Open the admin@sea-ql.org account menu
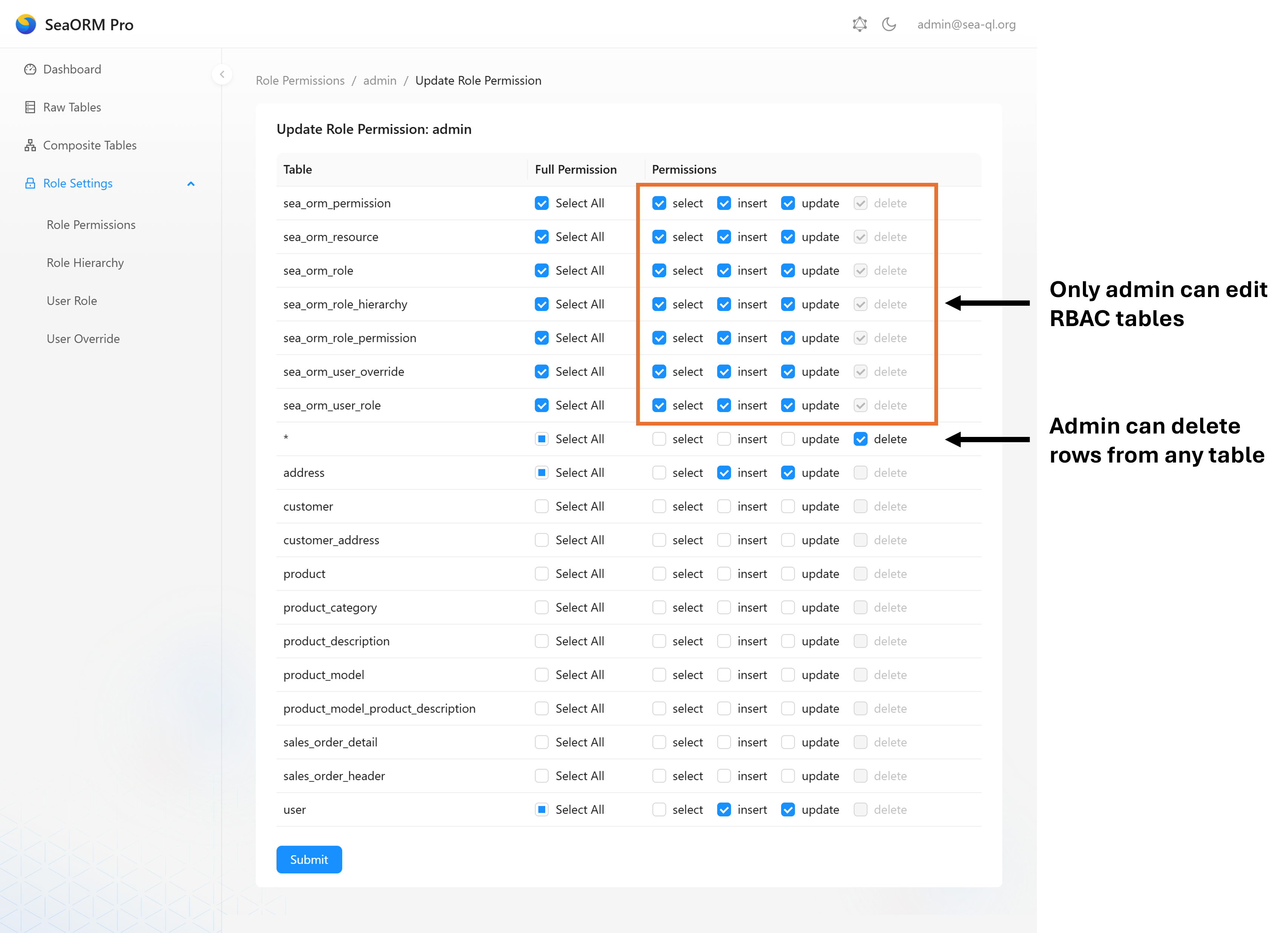Screen dimensions: 1288x933 click(966, 25)
